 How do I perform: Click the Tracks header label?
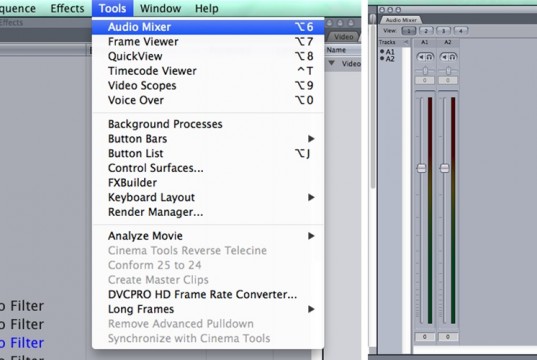[387, 42]
